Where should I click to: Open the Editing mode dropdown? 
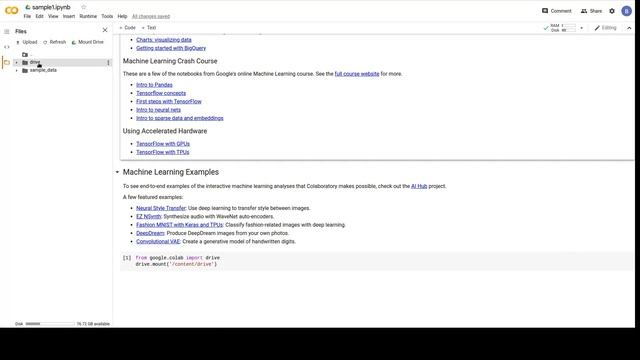click(605, 28)
